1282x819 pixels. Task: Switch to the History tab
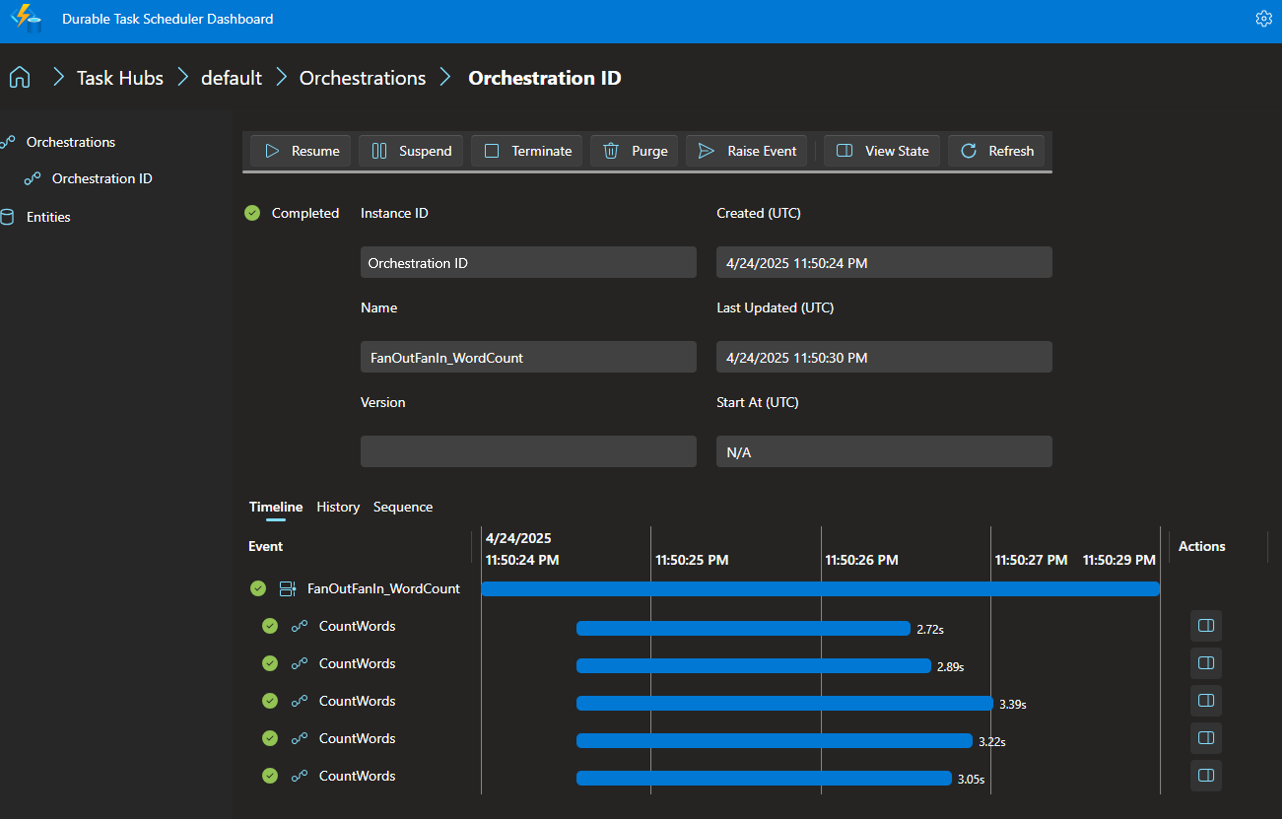(x=338, y=507)
